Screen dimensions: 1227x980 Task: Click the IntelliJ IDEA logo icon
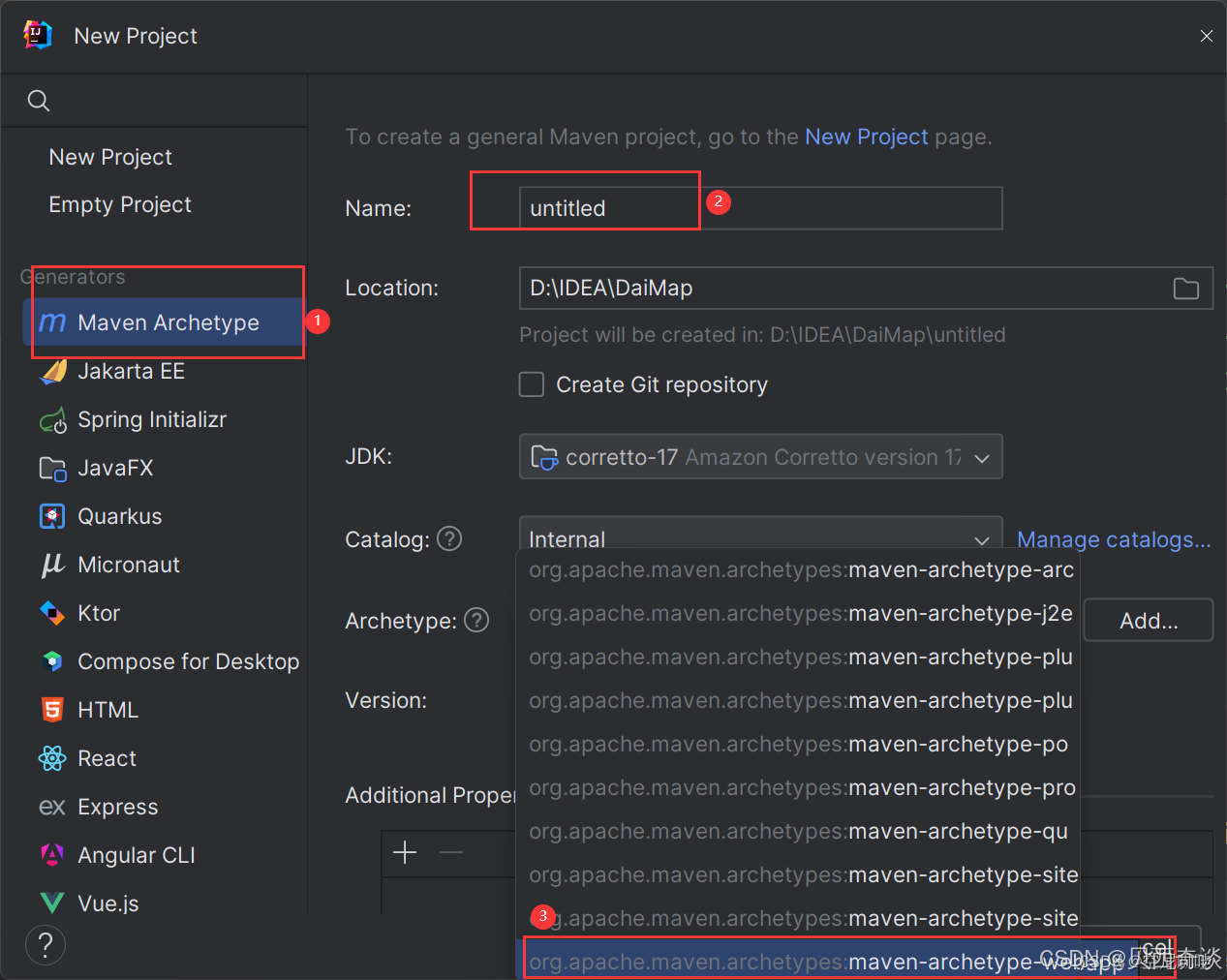point(38,35)
